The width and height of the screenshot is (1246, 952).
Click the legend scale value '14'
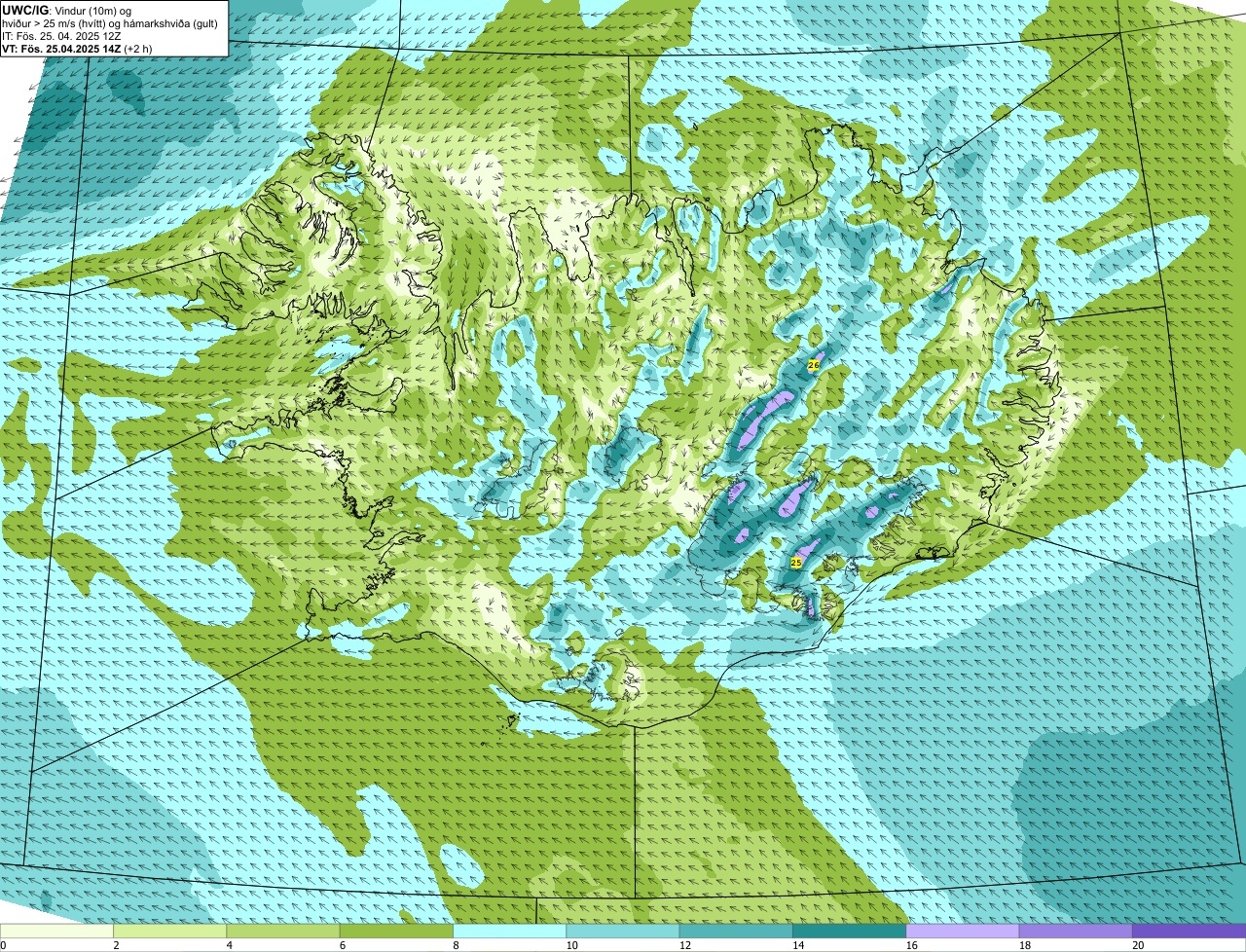pyautogui.click(x=798, y=945)
